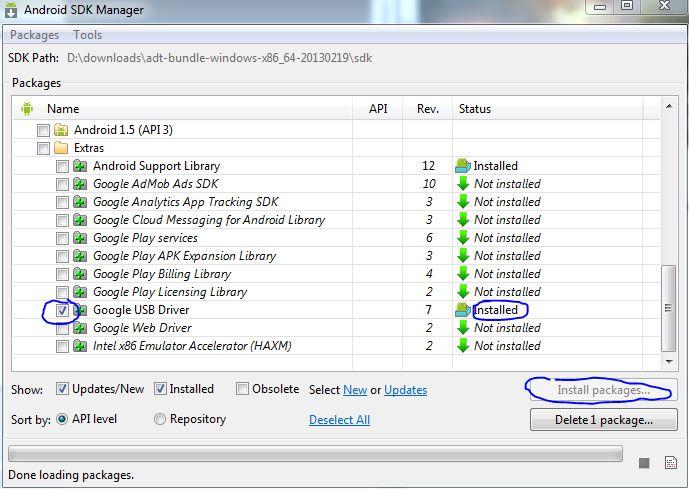Select the API level sort option
This screenshot has height=489, width=689.
(x=62, y=419)
